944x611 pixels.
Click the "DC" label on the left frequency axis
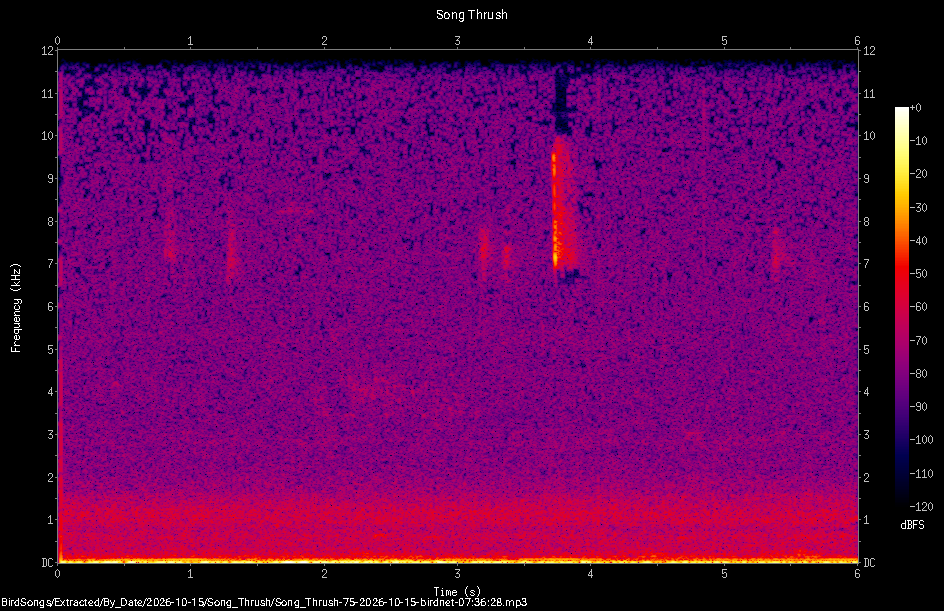(47, 563)
